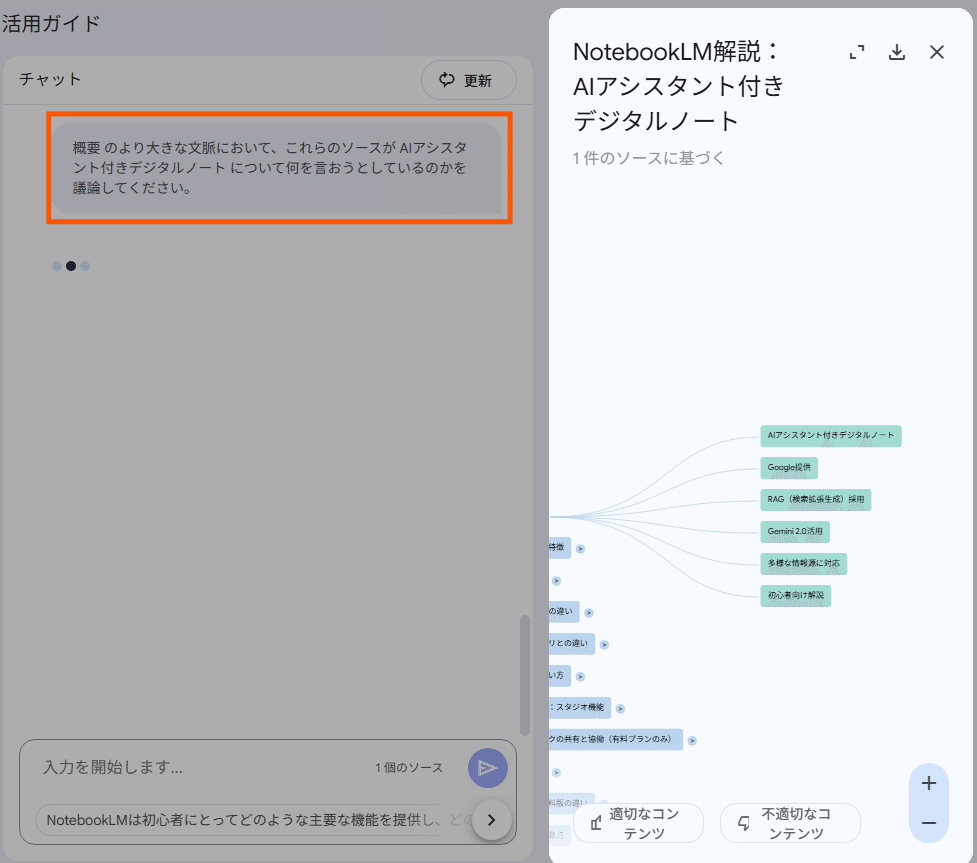Refresh the chat with the 更新 icon

click(x=468, y=80)
